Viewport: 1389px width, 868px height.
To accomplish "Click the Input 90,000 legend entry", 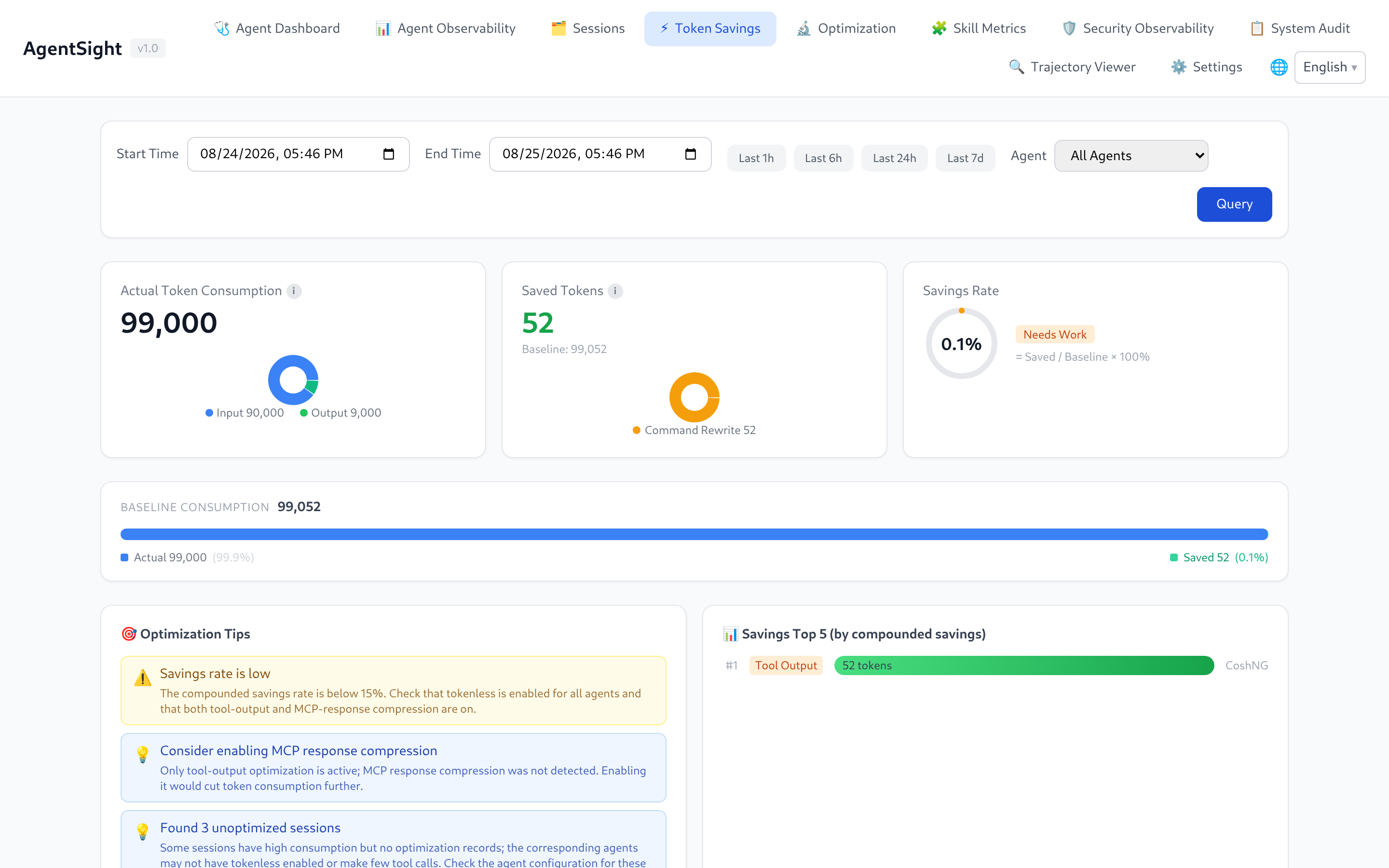I will tap(245, 413).
